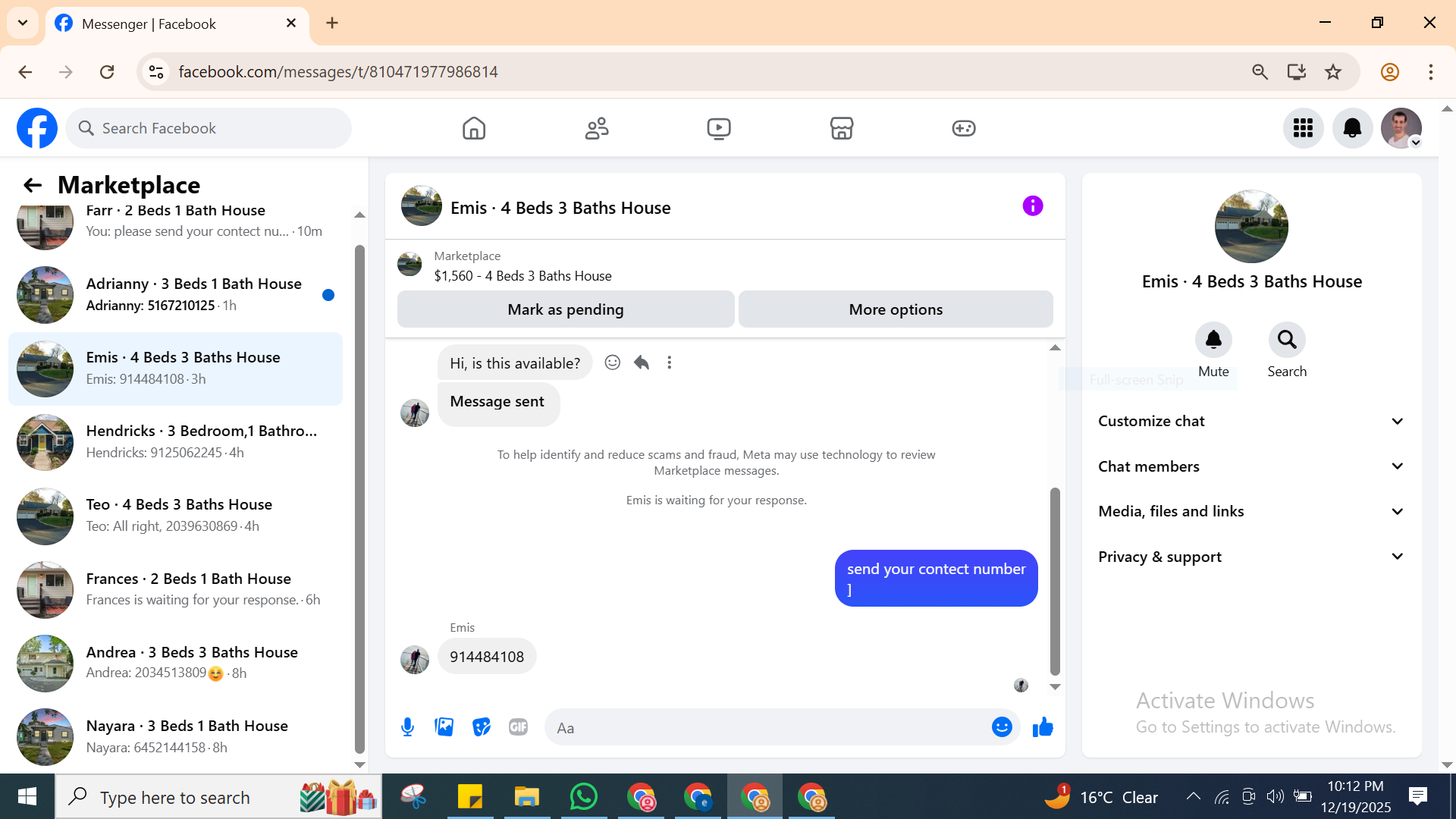1456x819 pixels.
Task: Click the More options button
Action: point(896,309)
